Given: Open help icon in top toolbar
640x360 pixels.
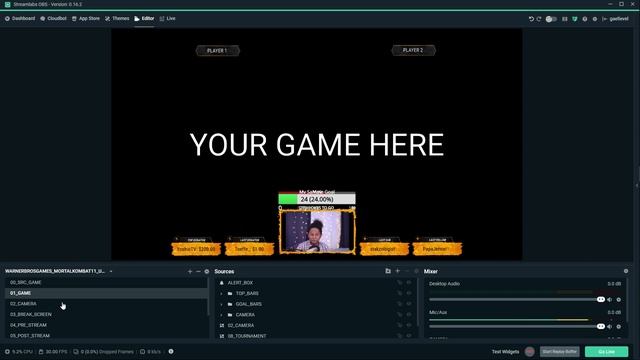Looking at the screenshot, I should pyautogui.click(x=584, y=19).
